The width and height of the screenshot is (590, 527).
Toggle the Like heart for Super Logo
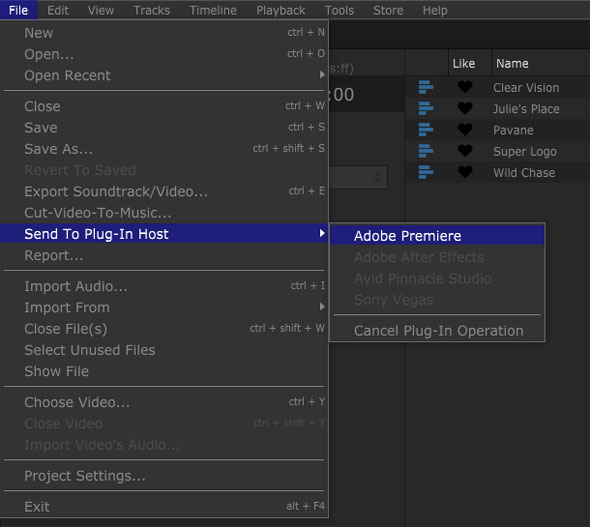point(465,151)
